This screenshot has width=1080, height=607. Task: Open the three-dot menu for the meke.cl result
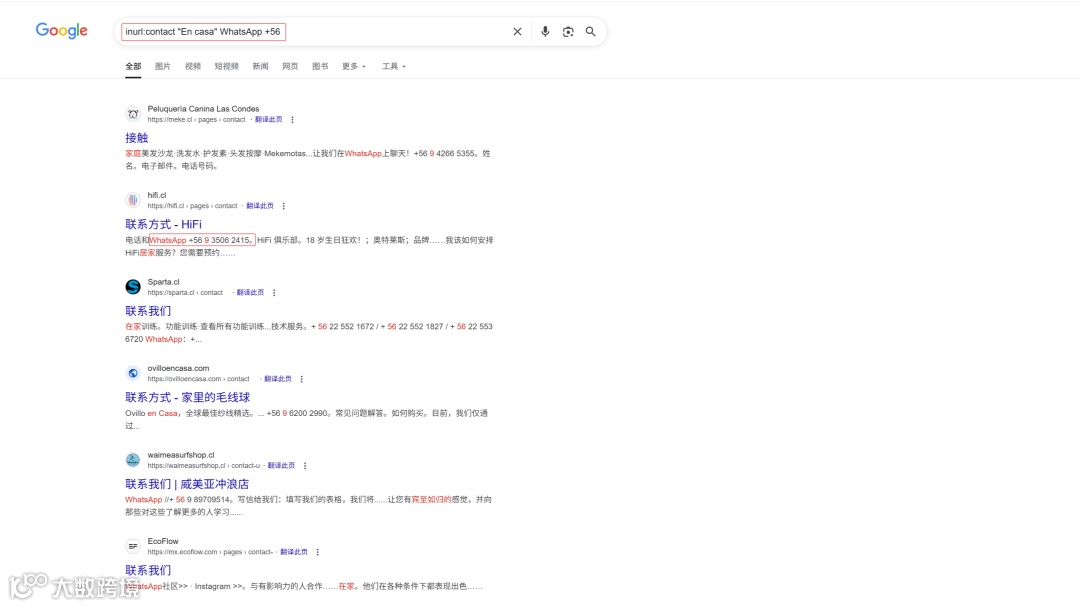(x=293, y=120)
